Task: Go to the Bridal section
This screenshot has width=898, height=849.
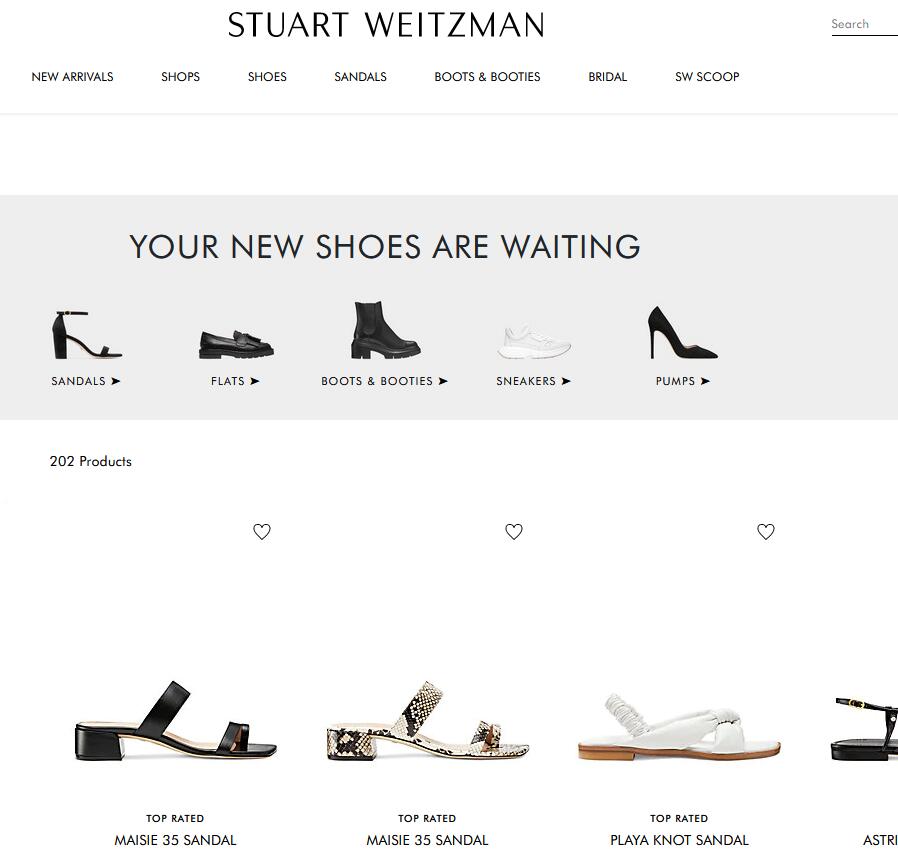Action: 608,77
